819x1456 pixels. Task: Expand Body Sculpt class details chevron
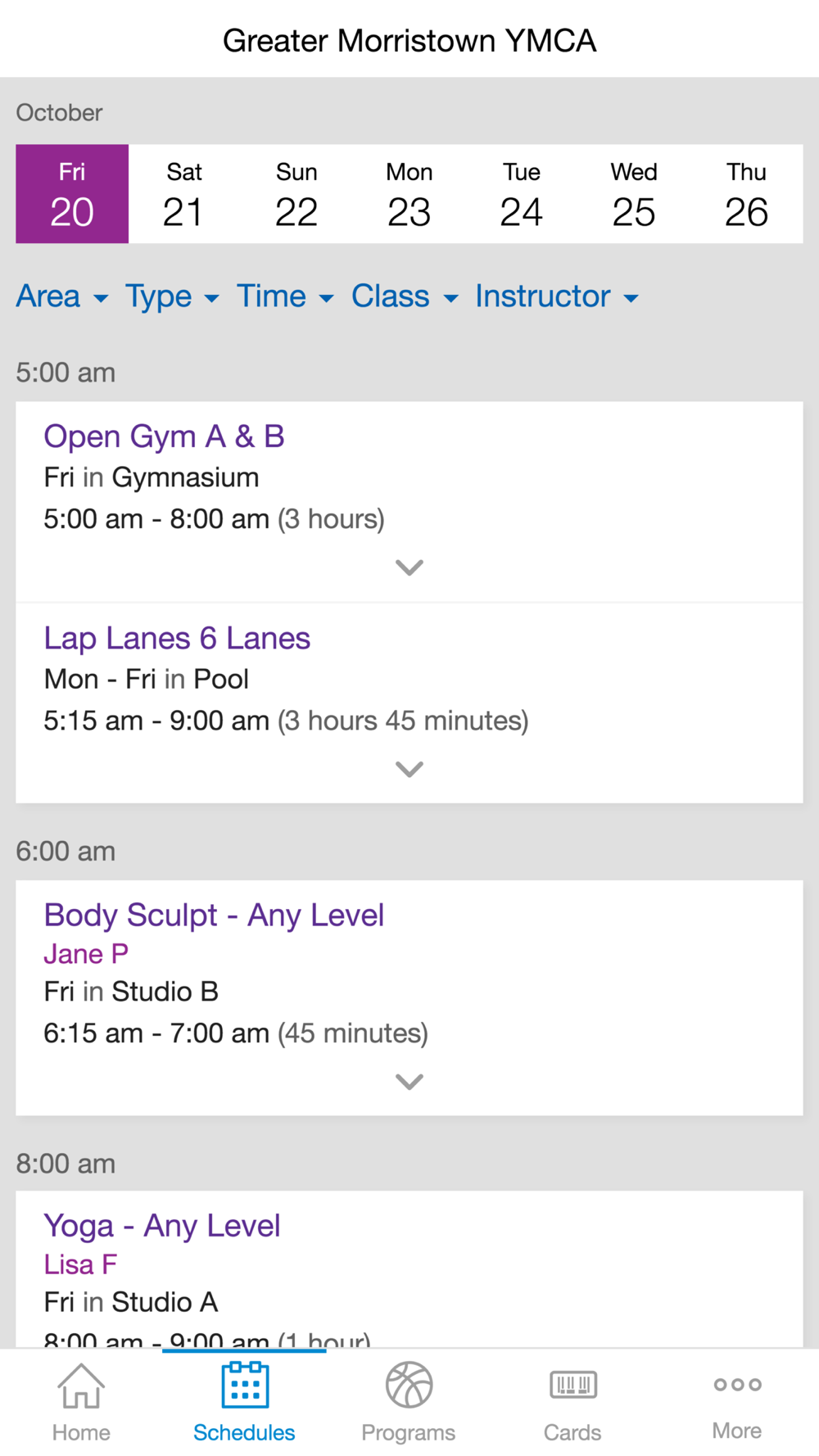coord(409,1082)
